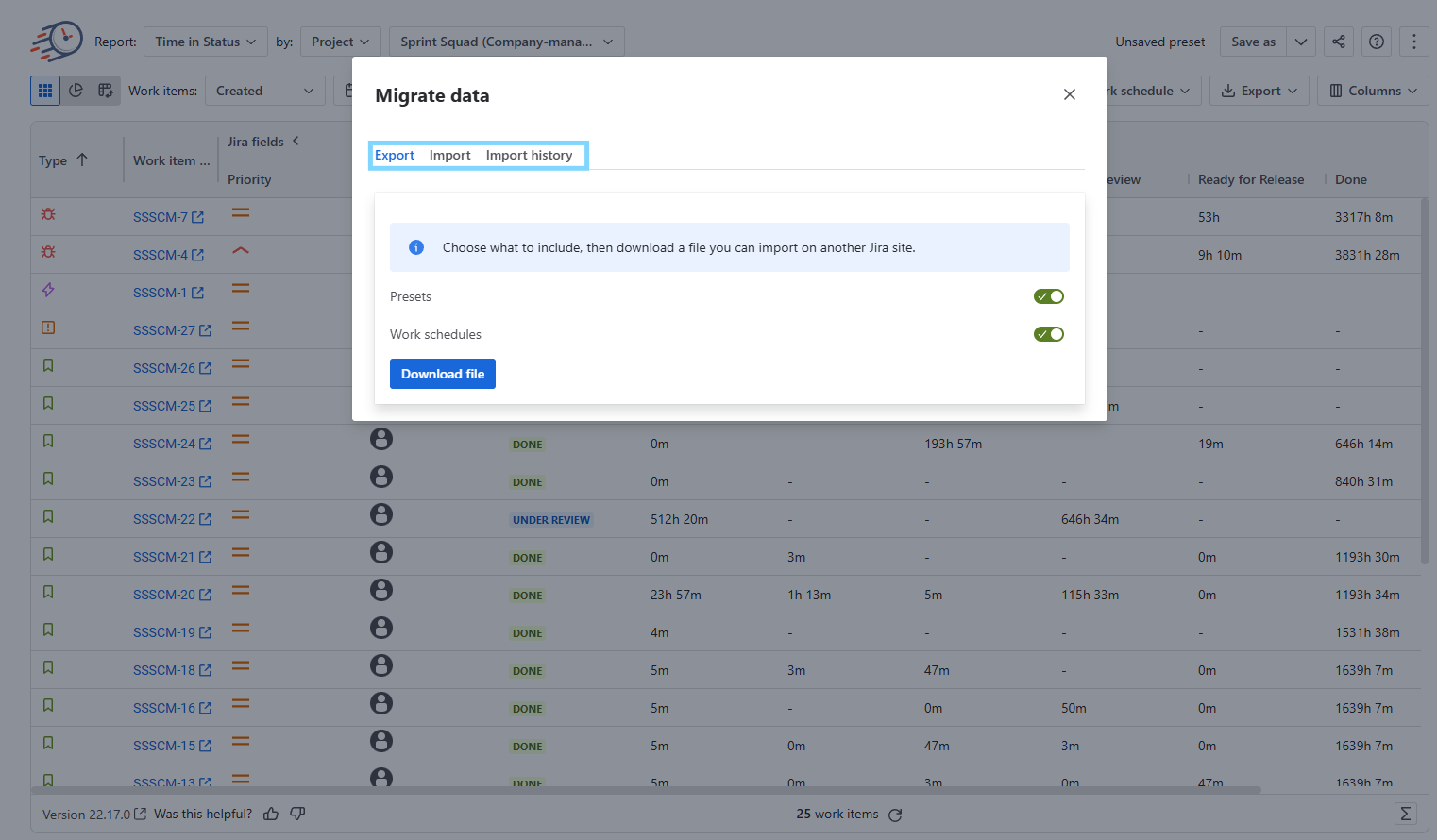The width and height of the screenshot is (1437, 840).
Task: Toggle the Work schedules switch
Action: click(1049, 334)
